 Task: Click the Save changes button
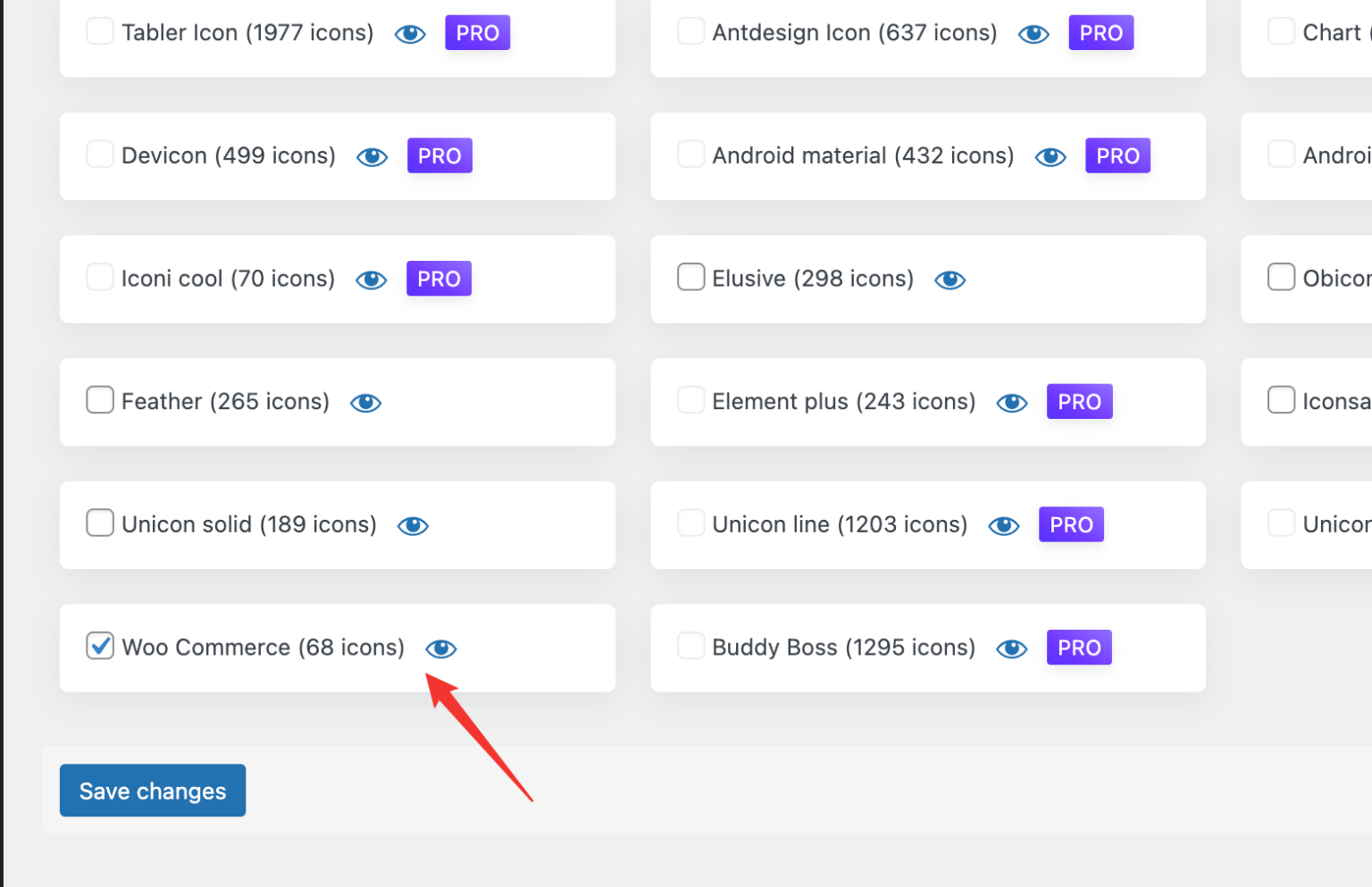[x=153, y=791]
